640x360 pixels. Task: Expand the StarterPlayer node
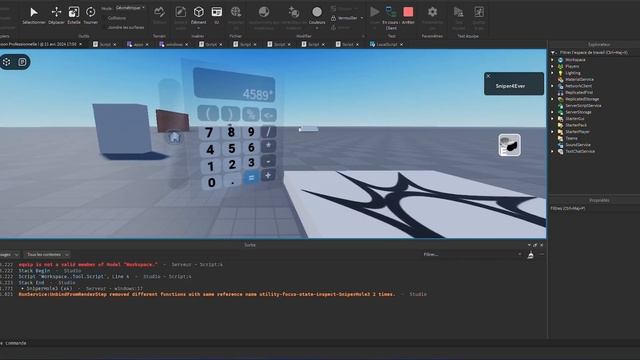[553, 131]
